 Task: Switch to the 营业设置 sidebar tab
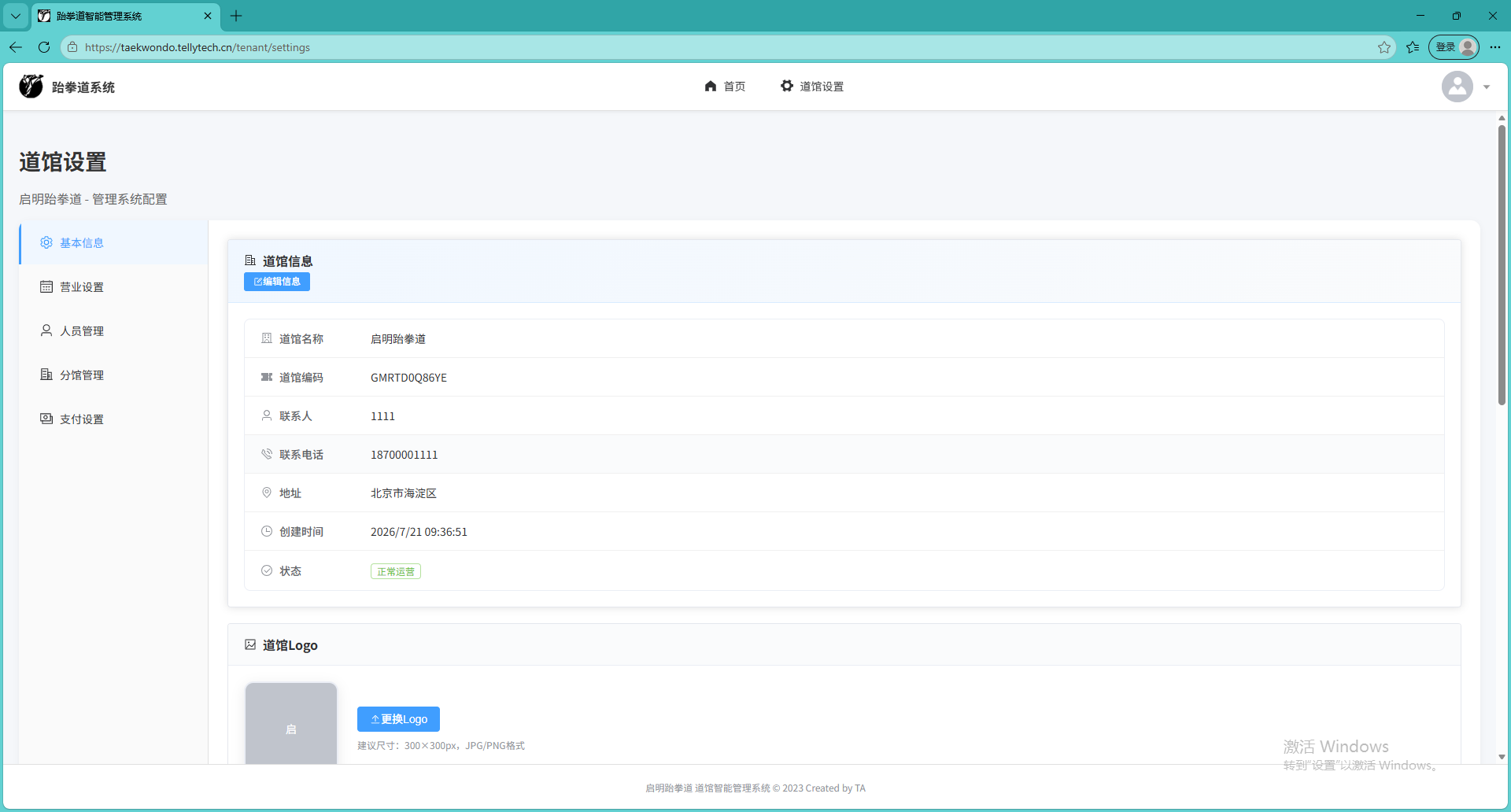(x=114, y=286)
